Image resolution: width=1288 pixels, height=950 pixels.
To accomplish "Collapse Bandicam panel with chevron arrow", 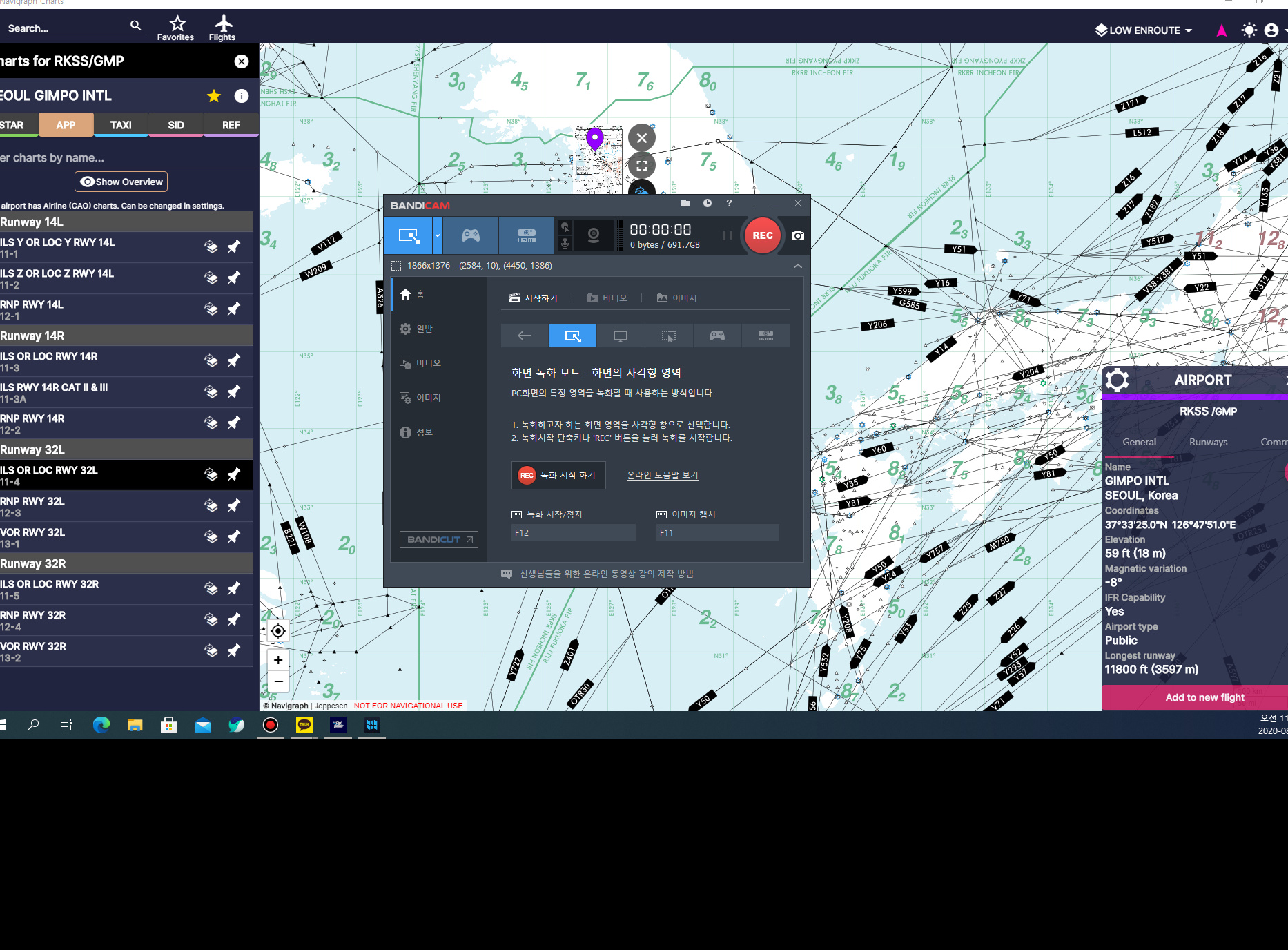I will point(798,266).
